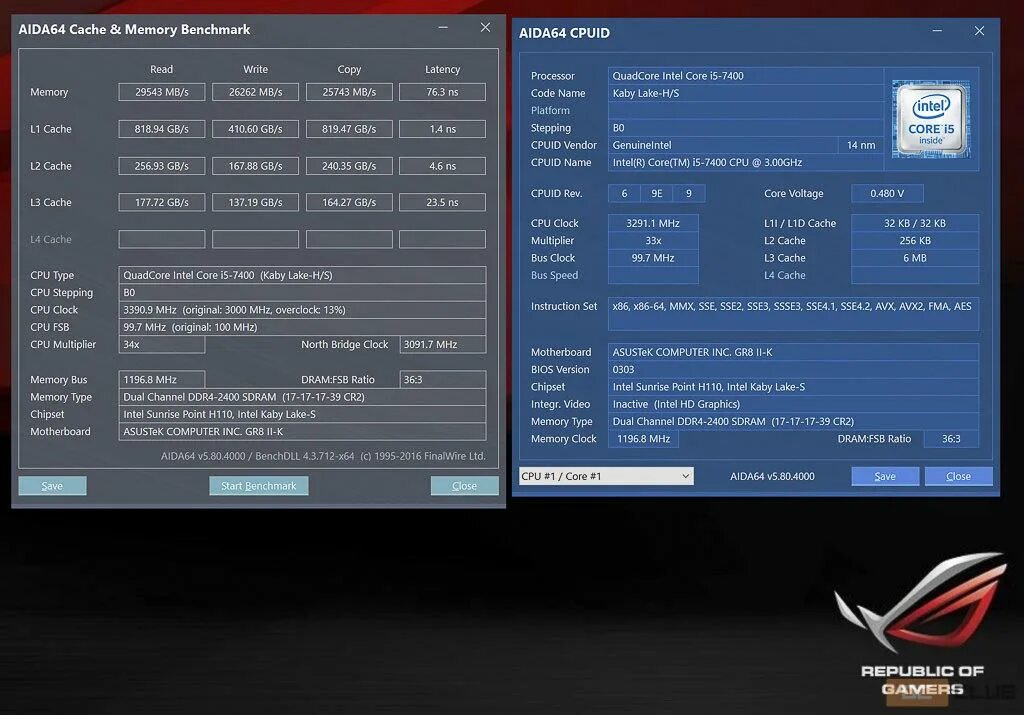Click L2 Cache read value 256.93 GB/s

tap(162, 166)
